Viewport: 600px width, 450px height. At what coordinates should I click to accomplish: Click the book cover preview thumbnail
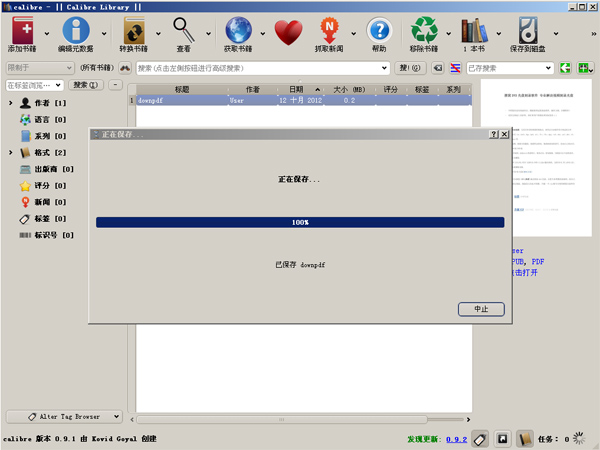(536, 158)
